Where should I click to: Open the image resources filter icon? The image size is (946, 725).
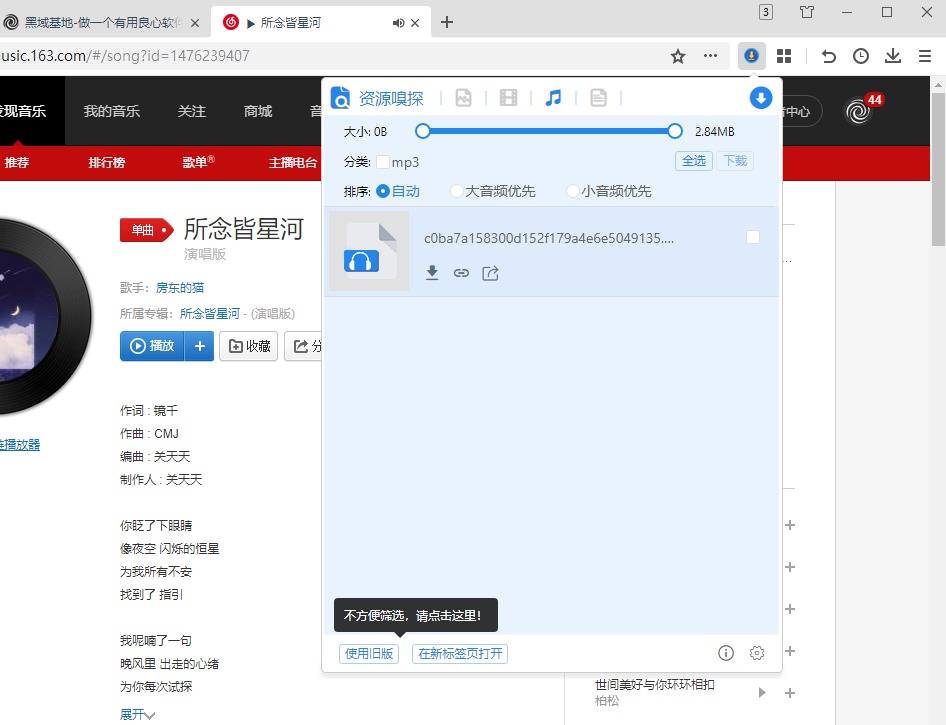463,98
